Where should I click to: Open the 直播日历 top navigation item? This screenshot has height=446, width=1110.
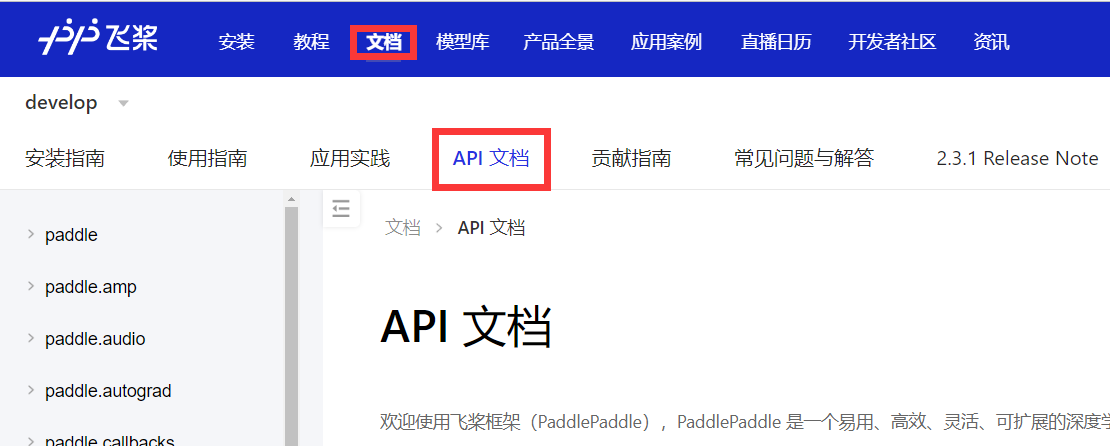pyautogui.click(x=776, y=42)
